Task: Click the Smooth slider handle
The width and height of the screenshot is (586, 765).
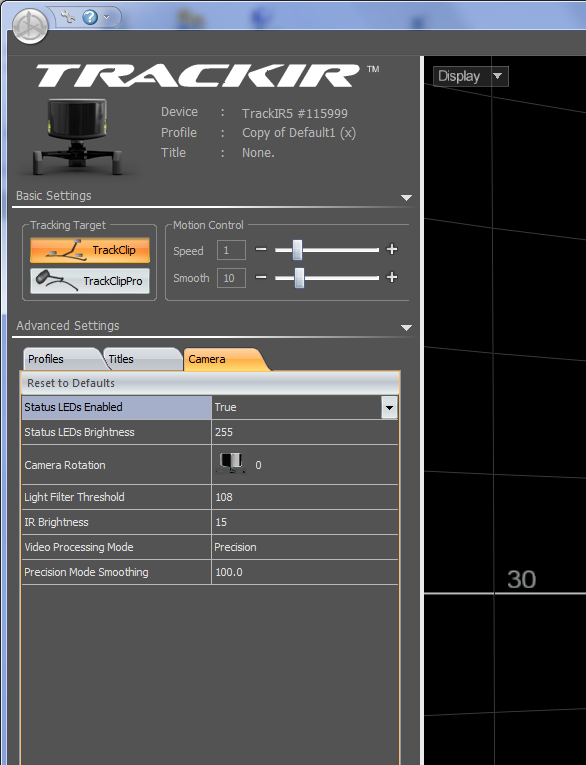Action: (299, 278)
